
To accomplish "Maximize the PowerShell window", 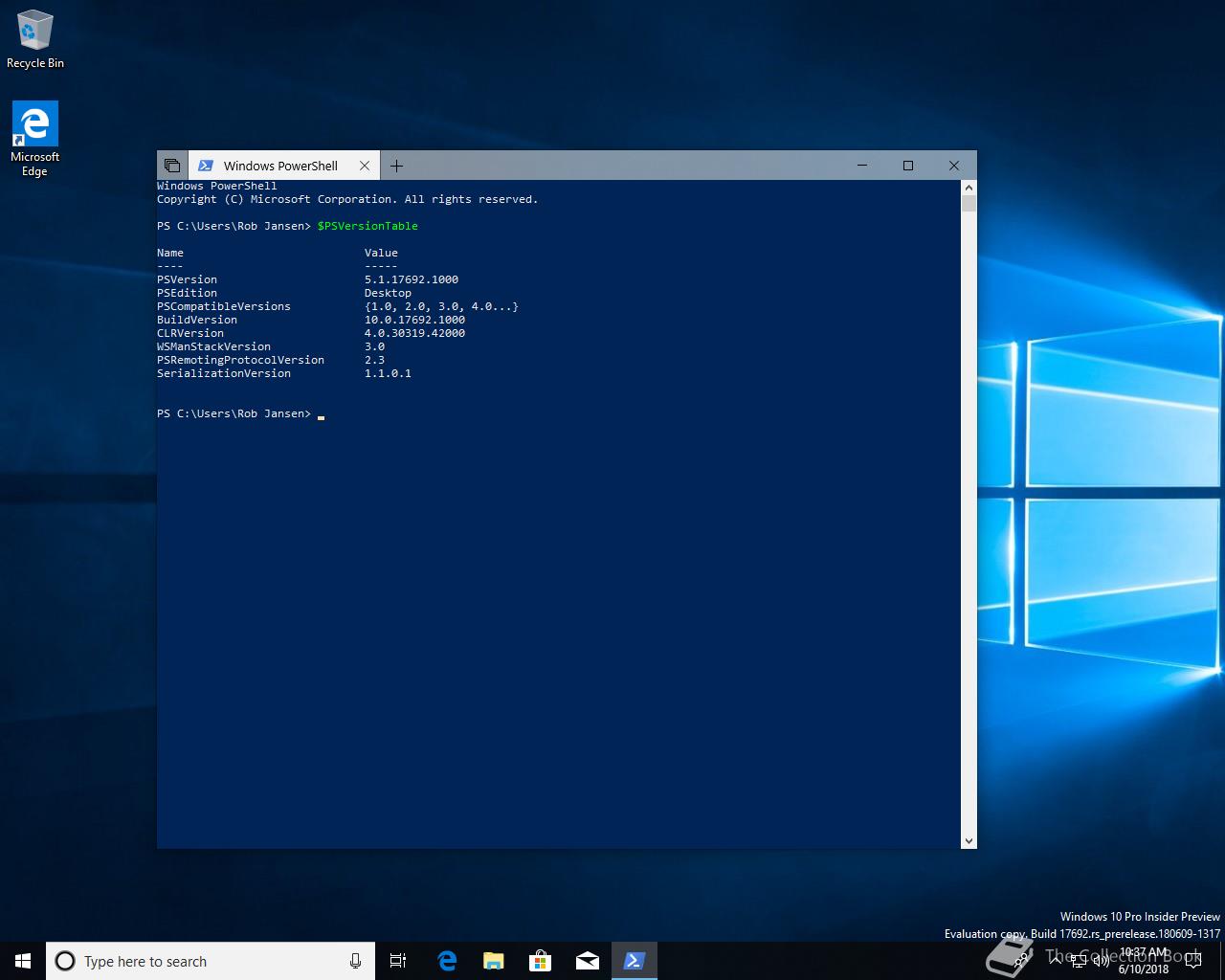I will 908,166.
